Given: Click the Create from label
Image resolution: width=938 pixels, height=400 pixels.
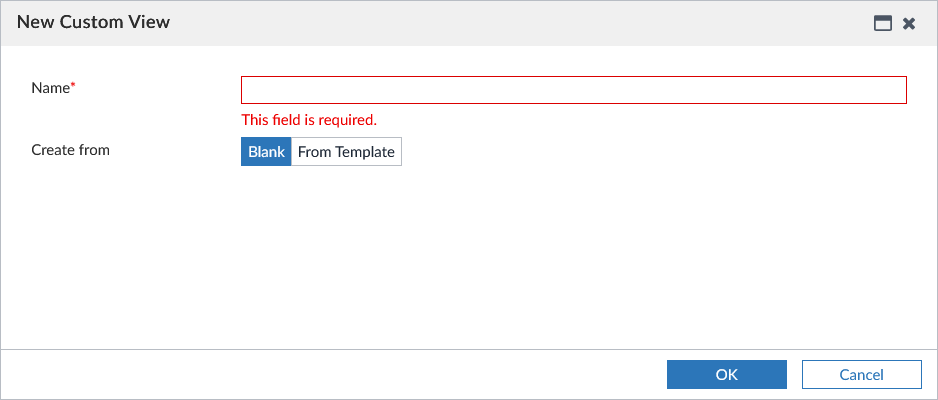Looking at the screenshot, I should tap(70, 150).
